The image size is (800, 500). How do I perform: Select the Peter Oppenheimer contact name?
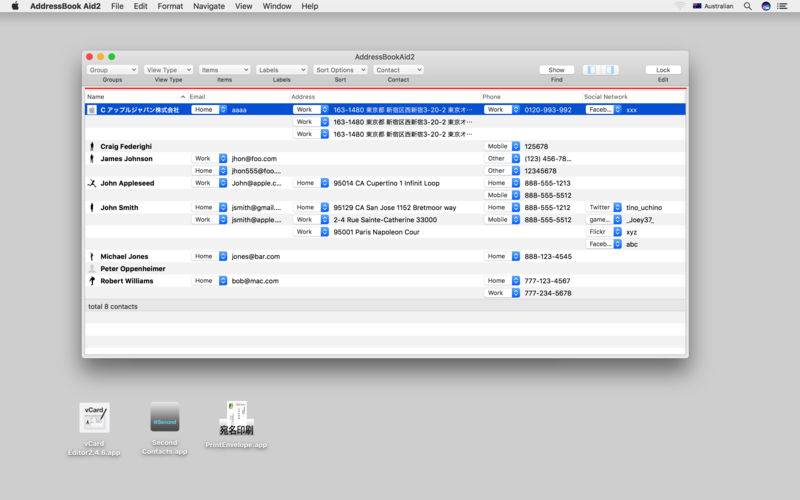[133, 269]
